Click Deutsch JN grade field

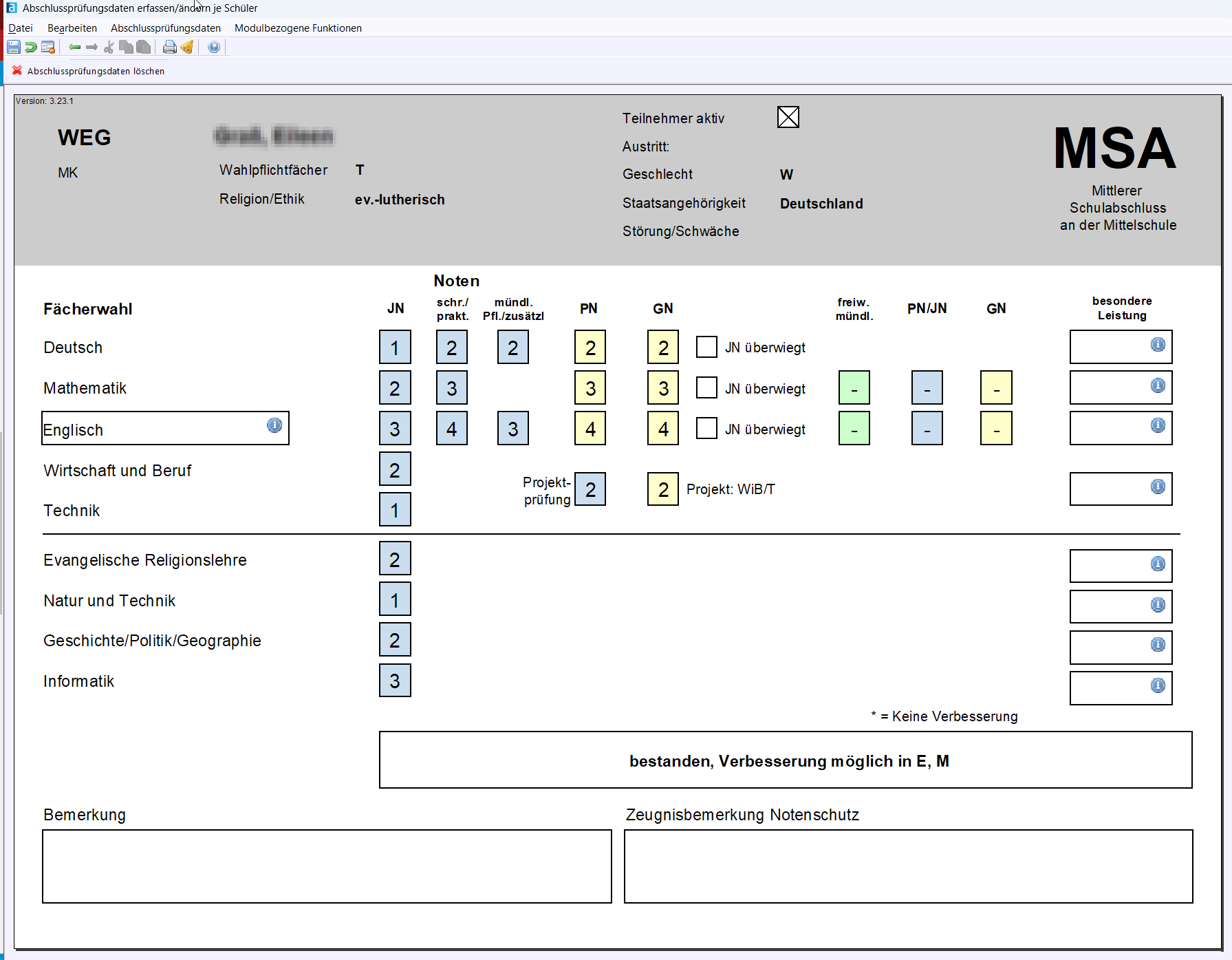pyautogui.click(x=395, y=347)
